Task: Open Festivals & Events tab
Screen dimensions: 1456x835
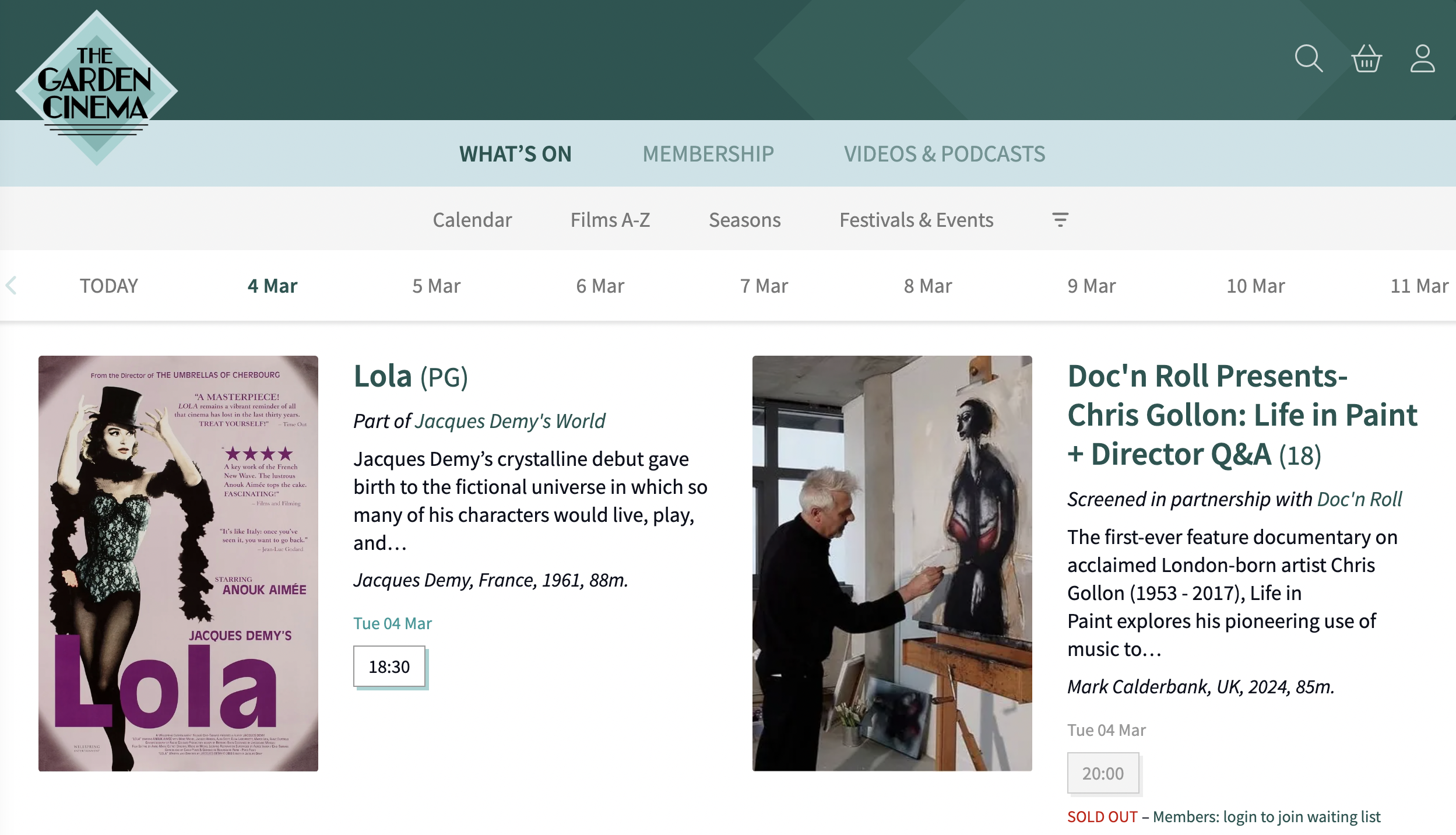Action: pos(916,220)
